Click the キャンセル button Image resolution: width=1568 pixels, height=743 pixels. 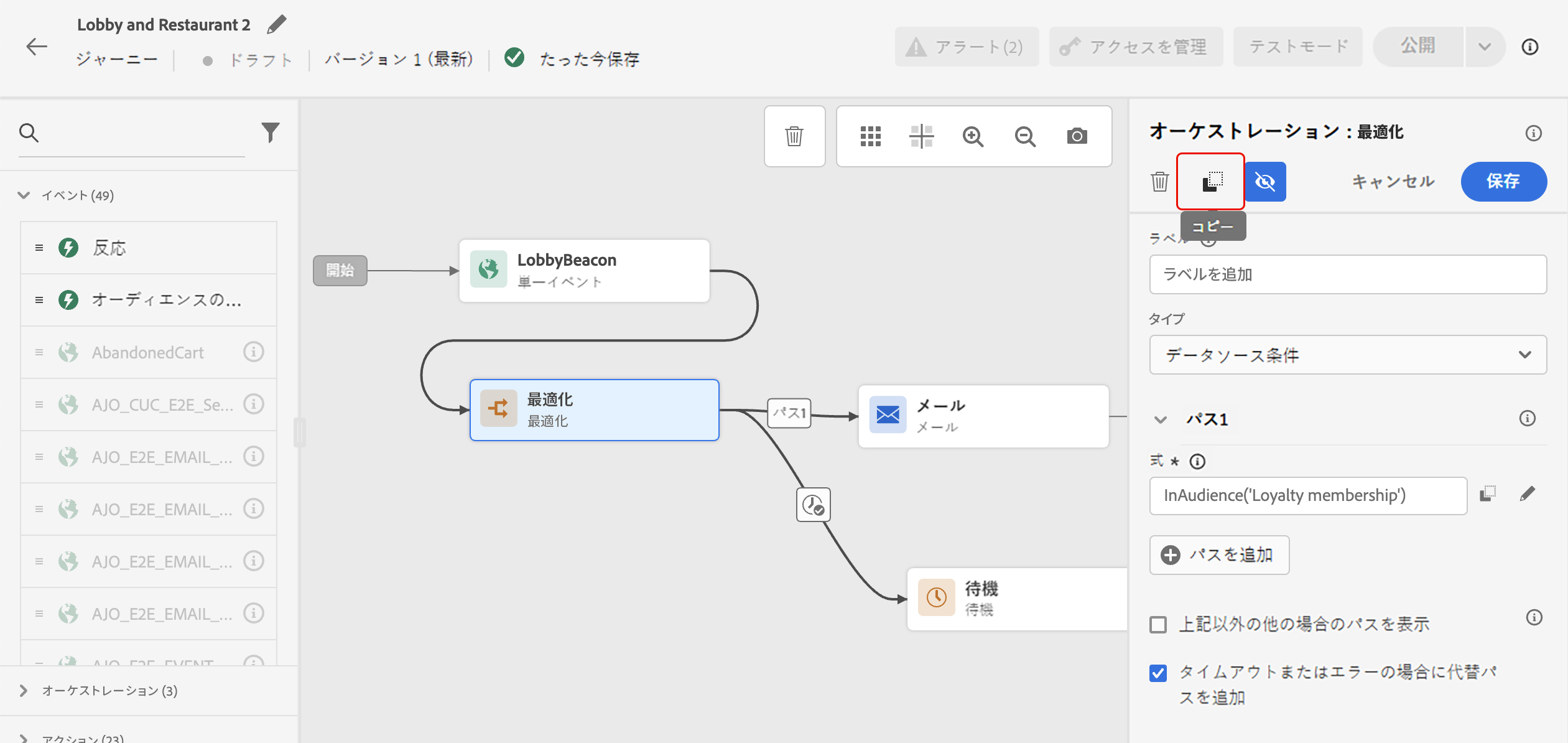click(x=1393, y=182)
